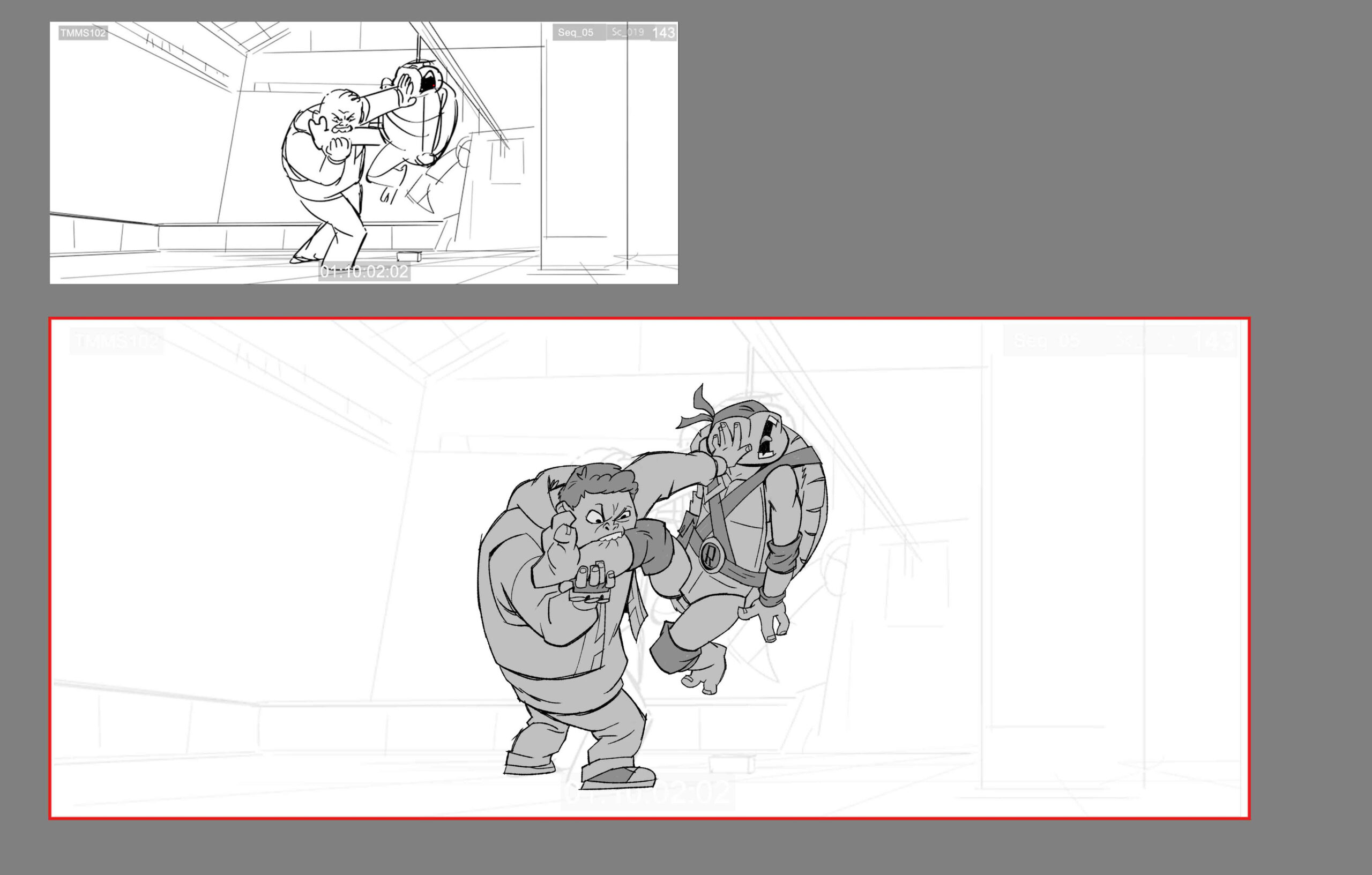Image resolution: width=1372 pixels, height=875 pixels.
Task: Click the faded TMMS102 label in large frame
Action: [x=117, y=341]
